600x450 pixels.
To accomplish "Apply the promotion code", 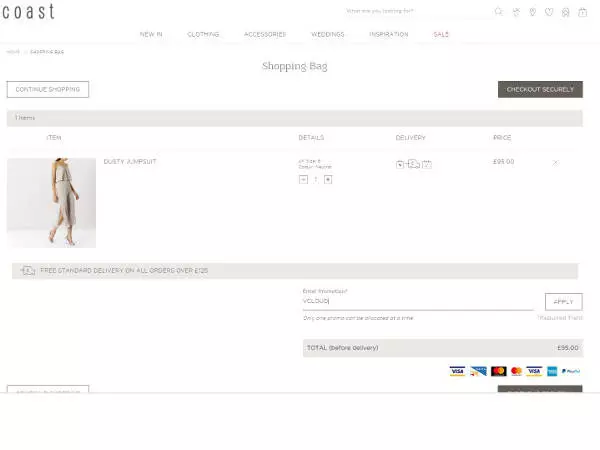I will coord(564,302).
